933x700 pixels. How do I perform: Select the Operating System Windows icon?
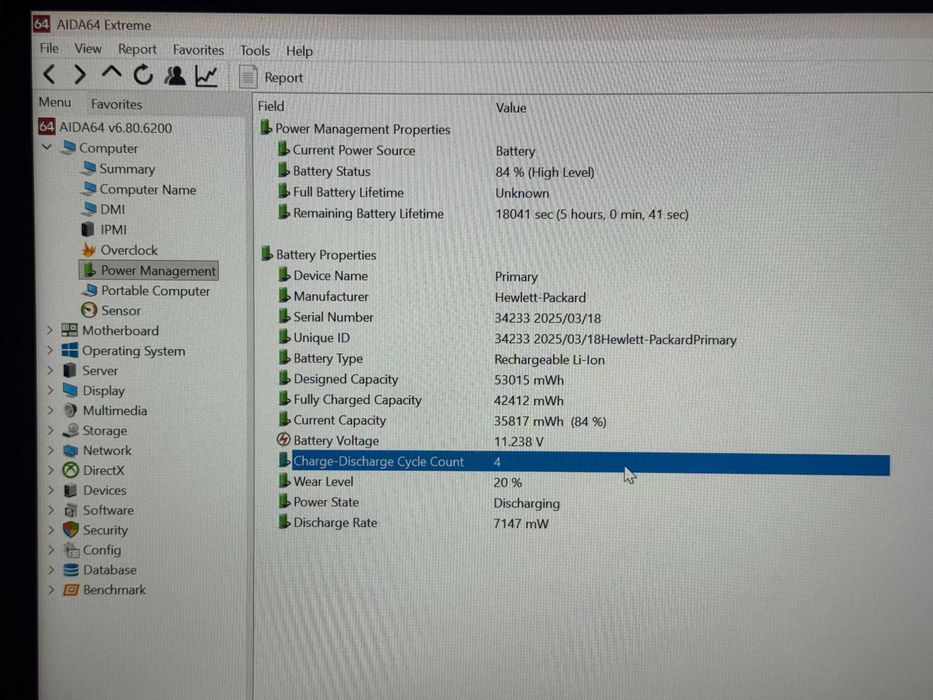coord(70,350)
